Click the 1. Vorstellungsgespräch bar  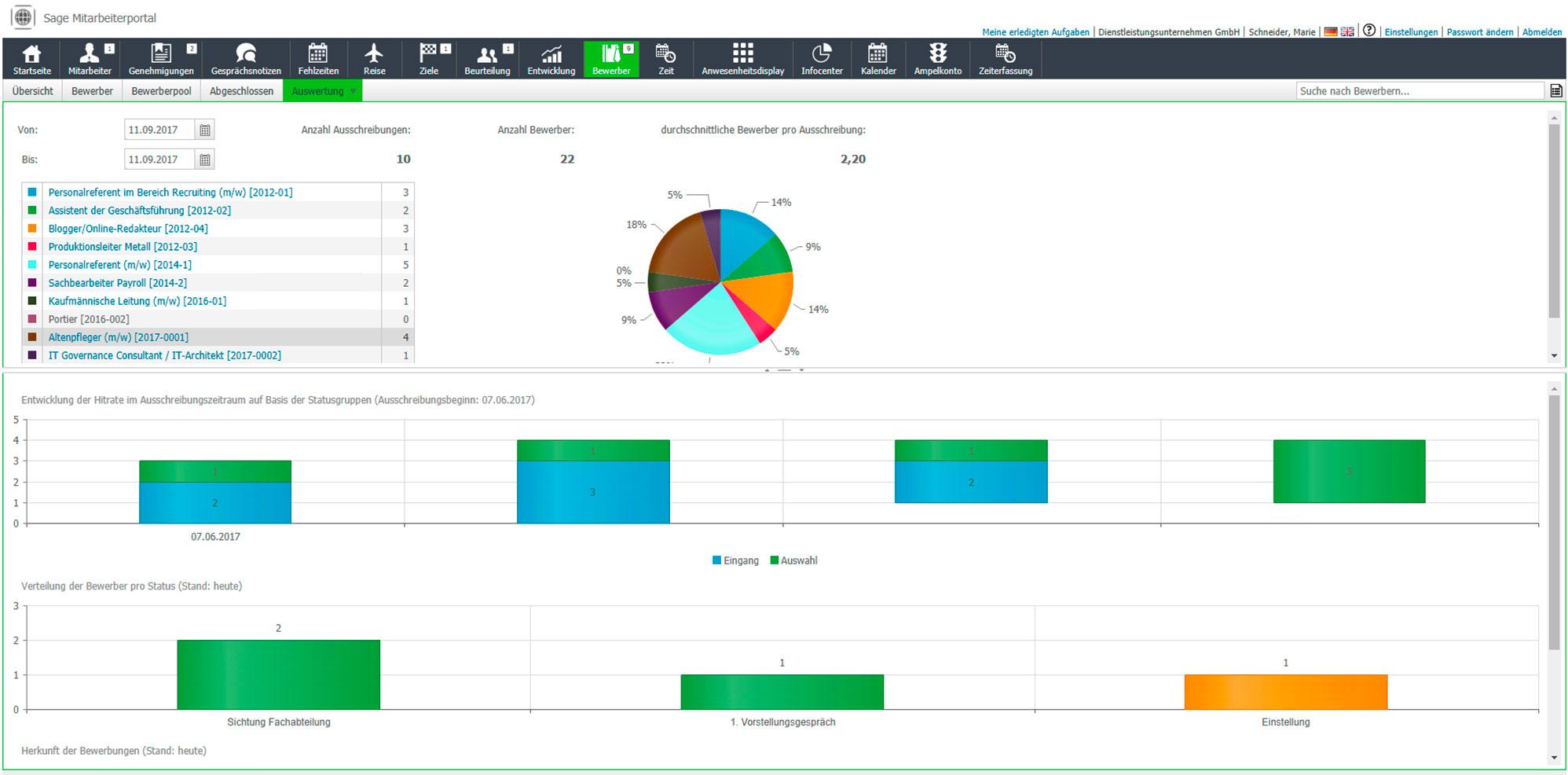pyautogui.click(x=782, y=692)
